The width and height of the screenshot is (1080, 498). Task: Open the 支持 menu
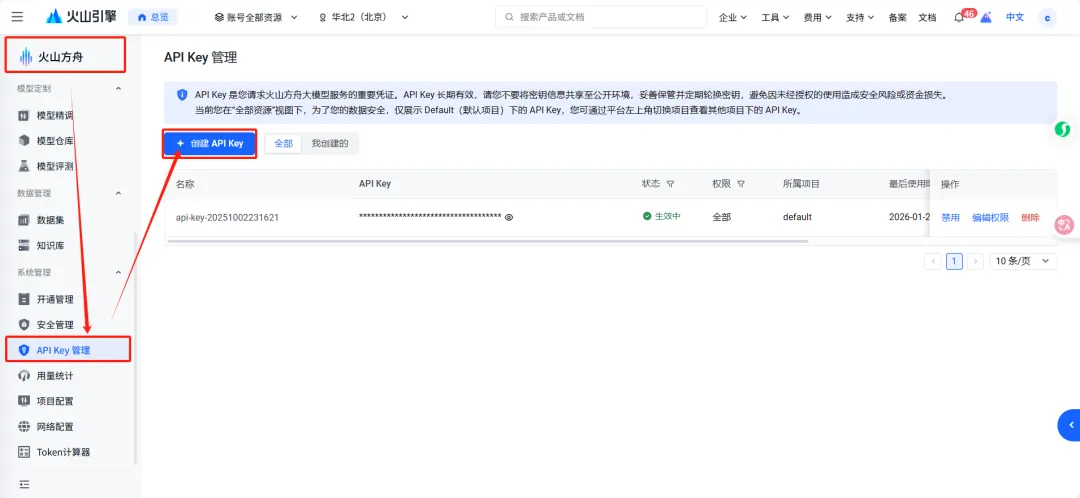click(860, 17)
